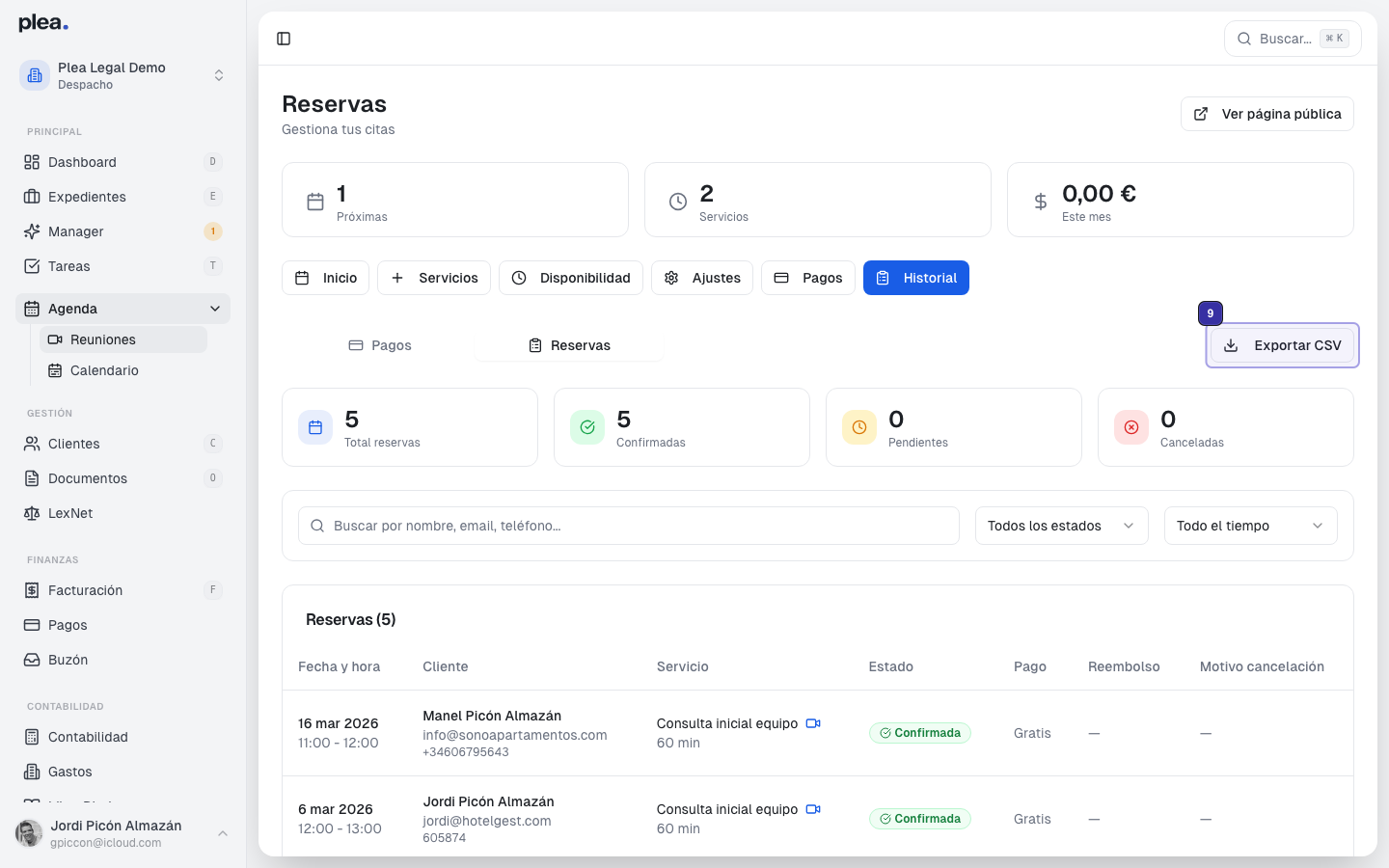Open Calendario under Agenda
The width and height of the screenshot is (1389, 868).
[123, 370]
